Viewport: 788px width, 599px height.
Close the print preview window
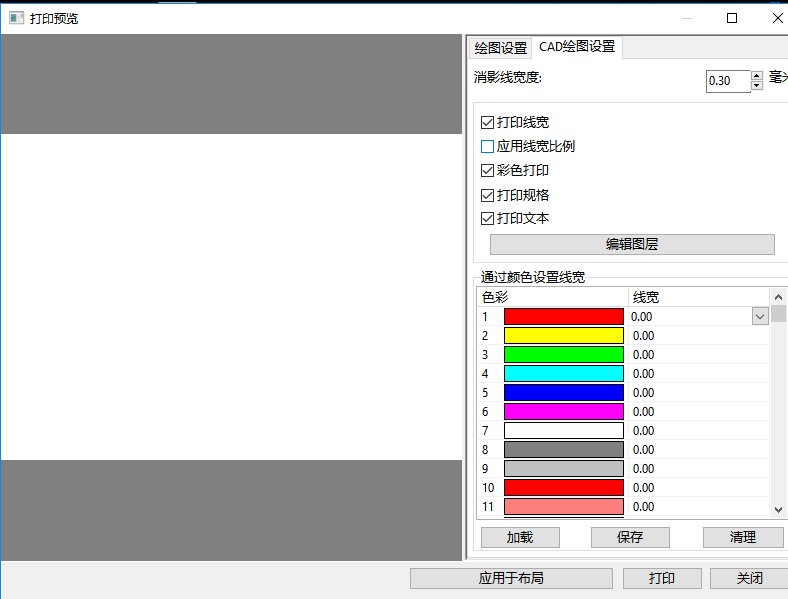pyautogui.click(x=777, y=18)
